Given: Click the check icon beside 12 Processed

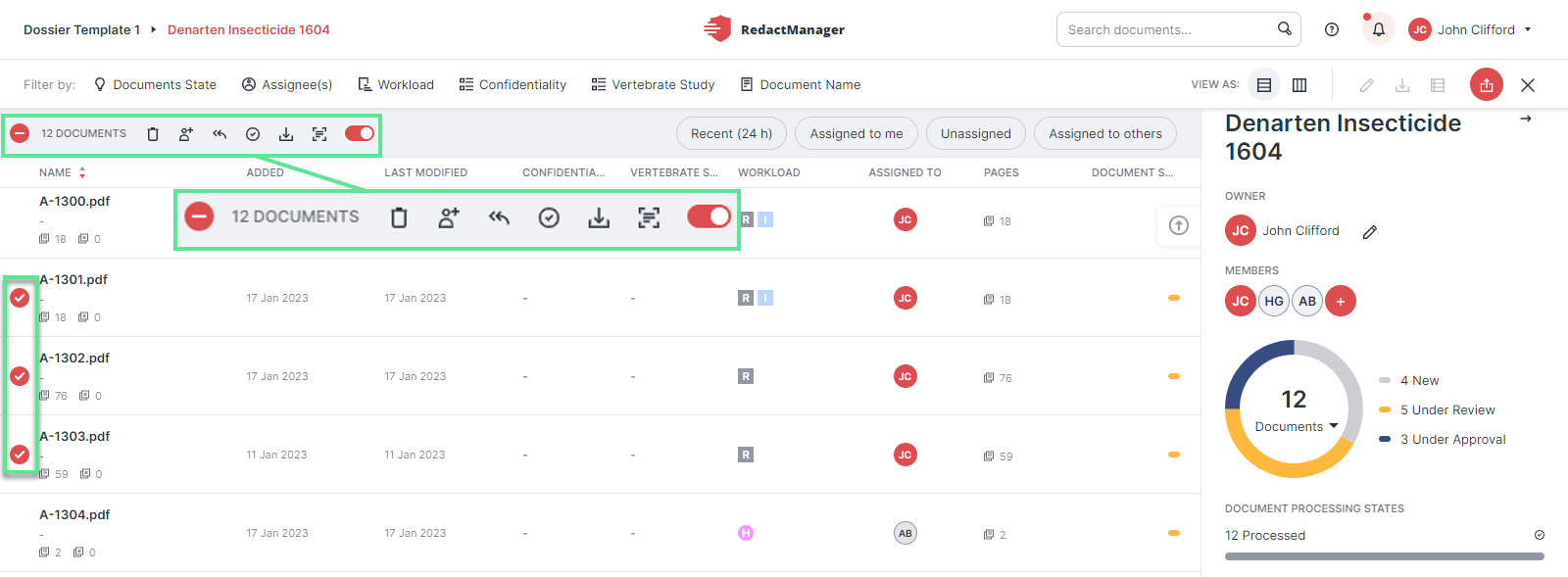Looking at the screenshot, I should [1540, 535].
